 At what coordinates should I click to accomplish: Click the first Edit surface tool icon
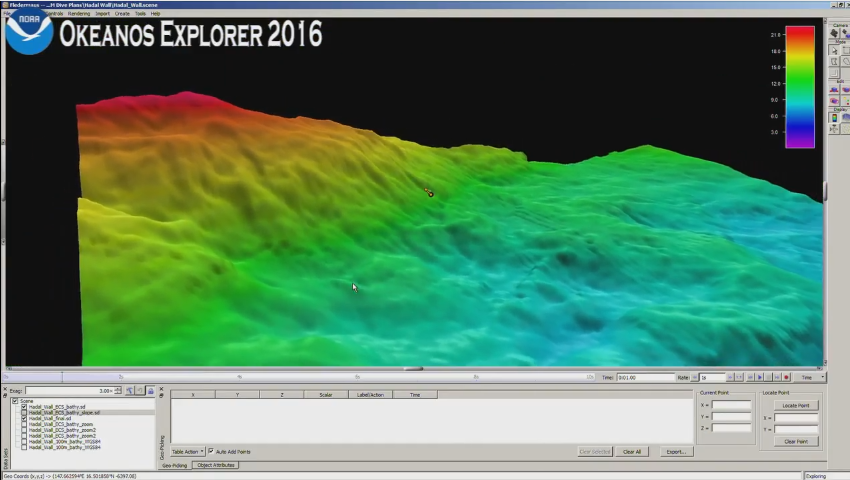[x=834, y=89]
